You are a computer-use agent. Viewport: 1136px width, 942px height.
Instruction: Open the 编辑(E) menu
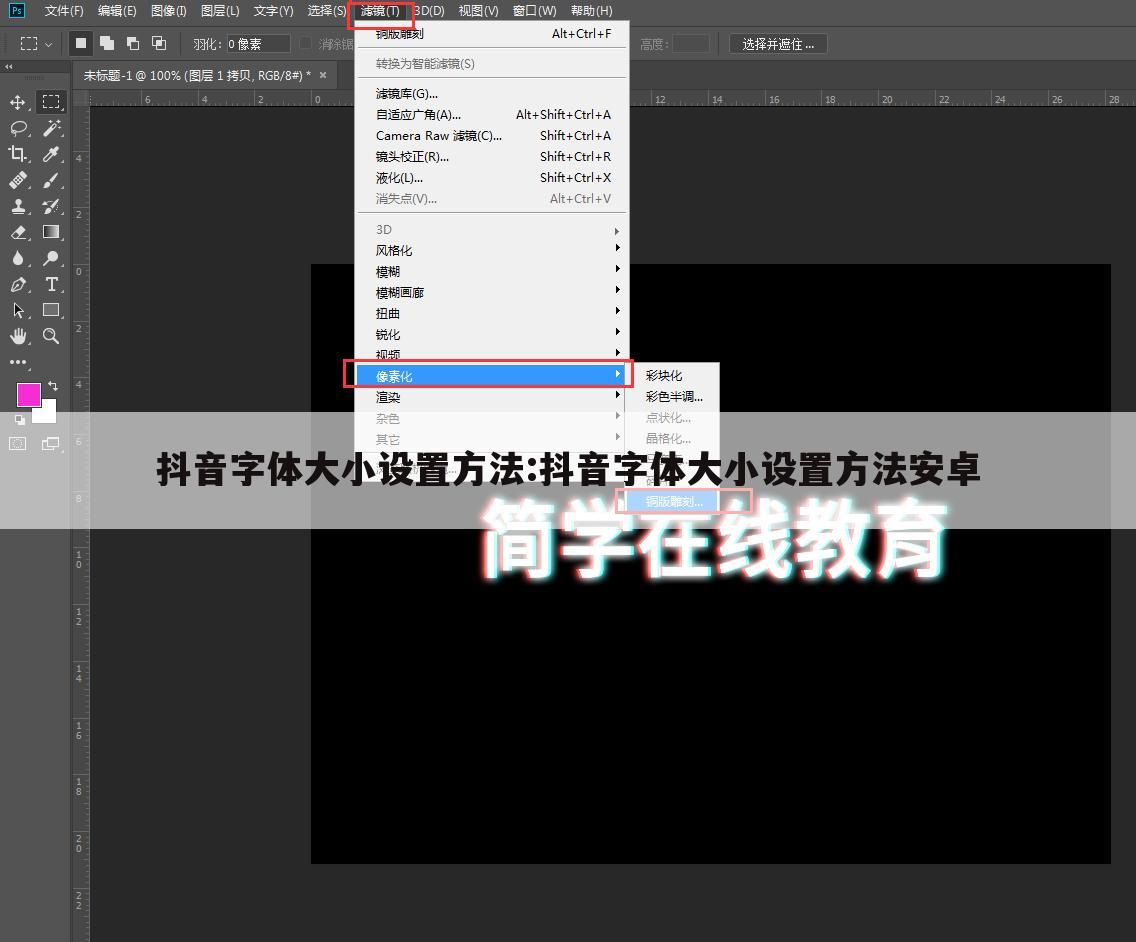[x=117, y=11]
